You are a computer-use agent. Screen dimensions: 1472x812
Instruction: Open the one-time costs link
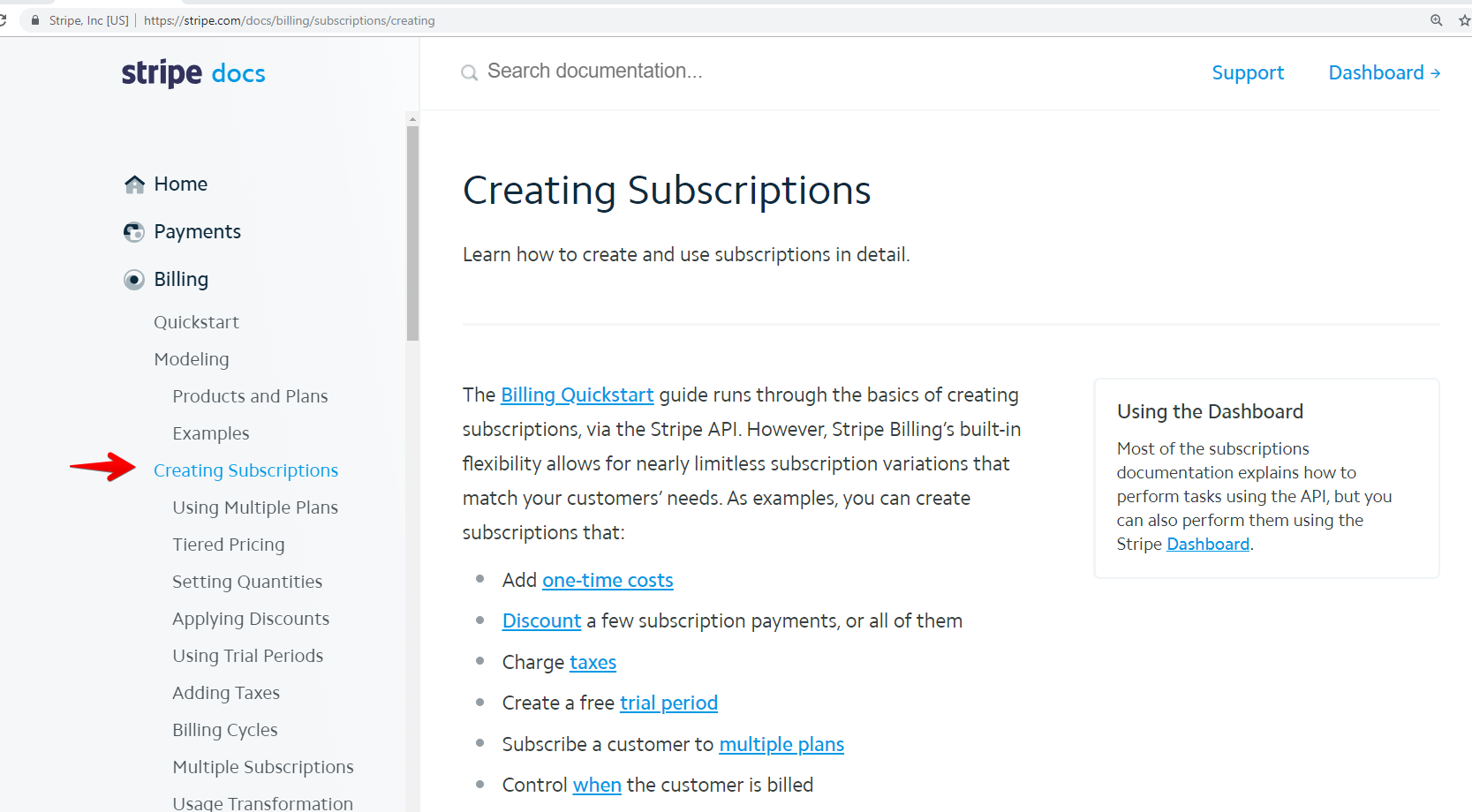click(608, 581)
